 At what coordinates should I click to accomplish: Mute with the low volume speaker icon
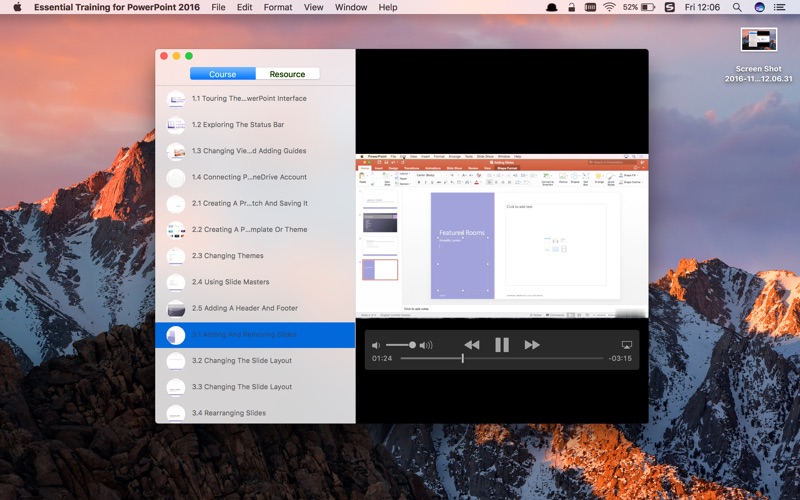tap(376, 345)
